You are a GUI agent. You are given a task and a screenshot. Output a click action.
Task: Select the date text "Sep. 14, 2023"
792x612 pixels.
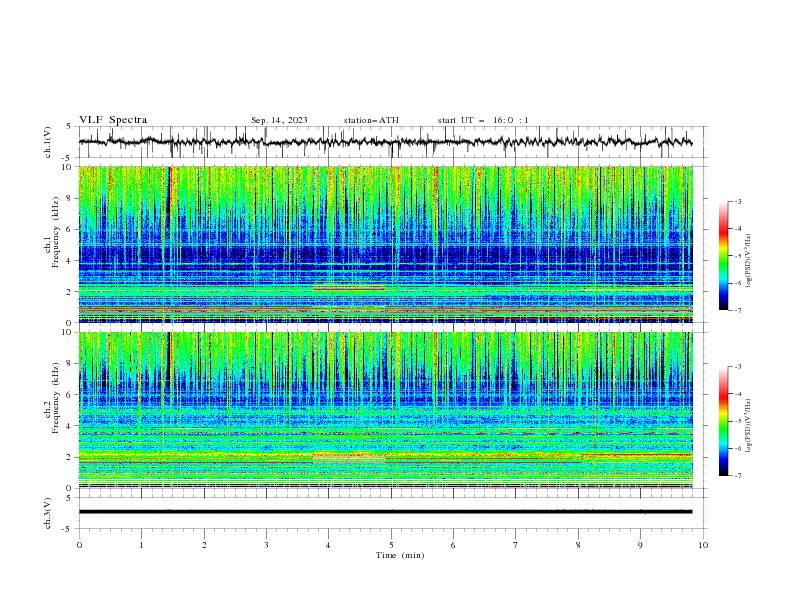279,120
